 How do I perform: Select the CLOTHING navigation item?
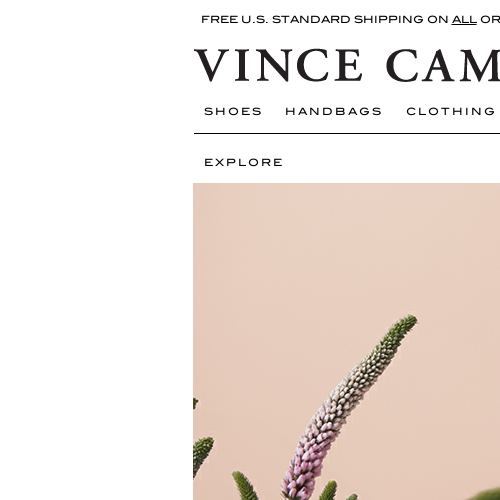[x=450, y=111]
